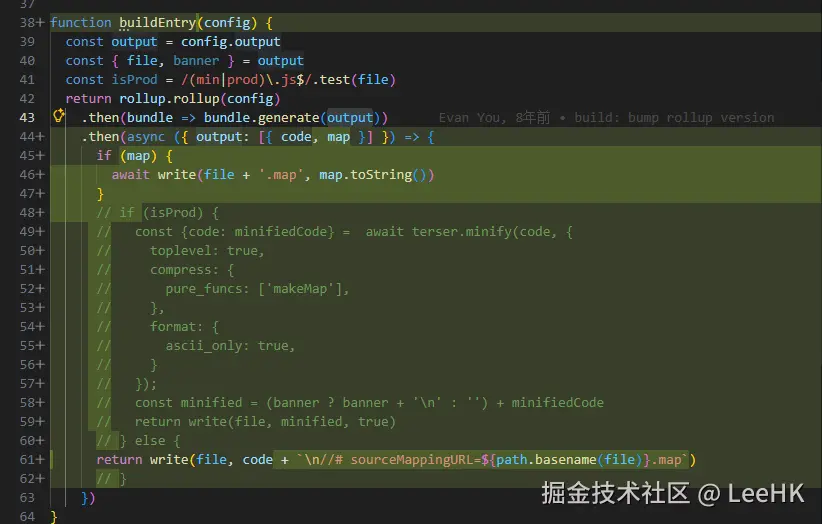Screen dimensions: 822x524
Task: Click 'rollup.rollup(config)' on line 42
Action: pos(200,99)
